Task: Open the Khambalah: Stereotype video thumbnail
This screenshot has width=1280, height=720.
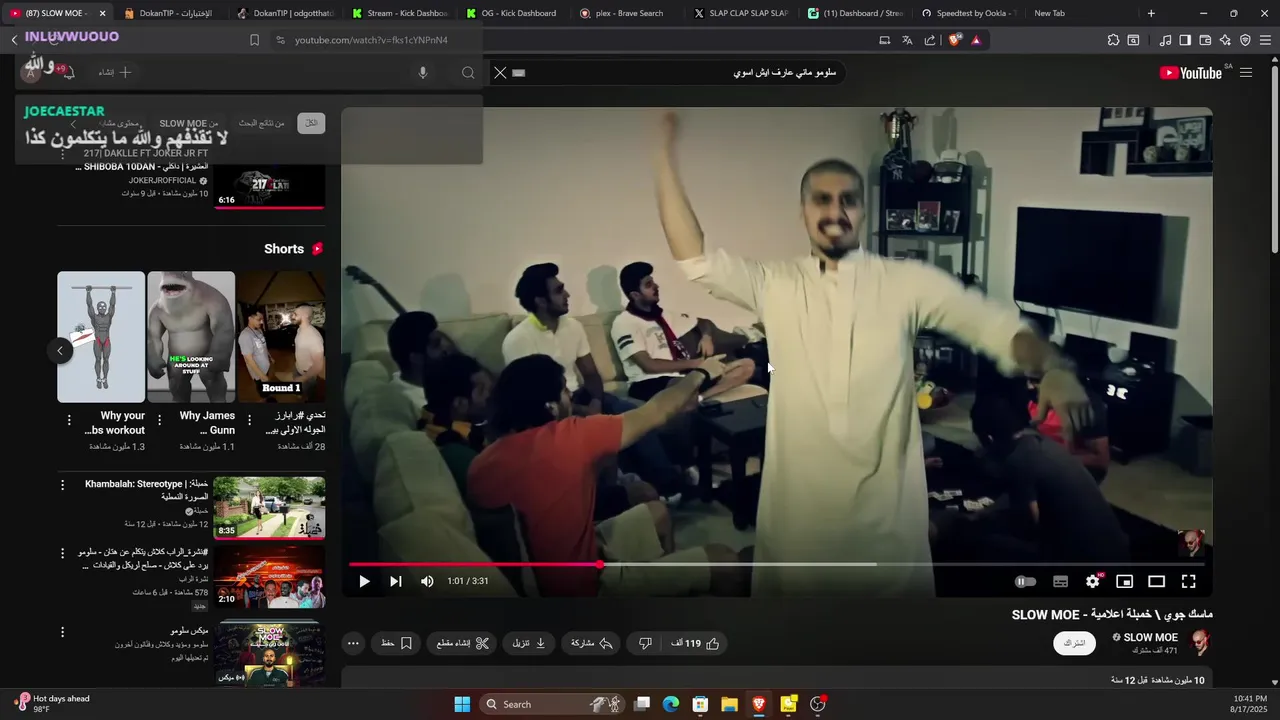Action: [269, 507]
